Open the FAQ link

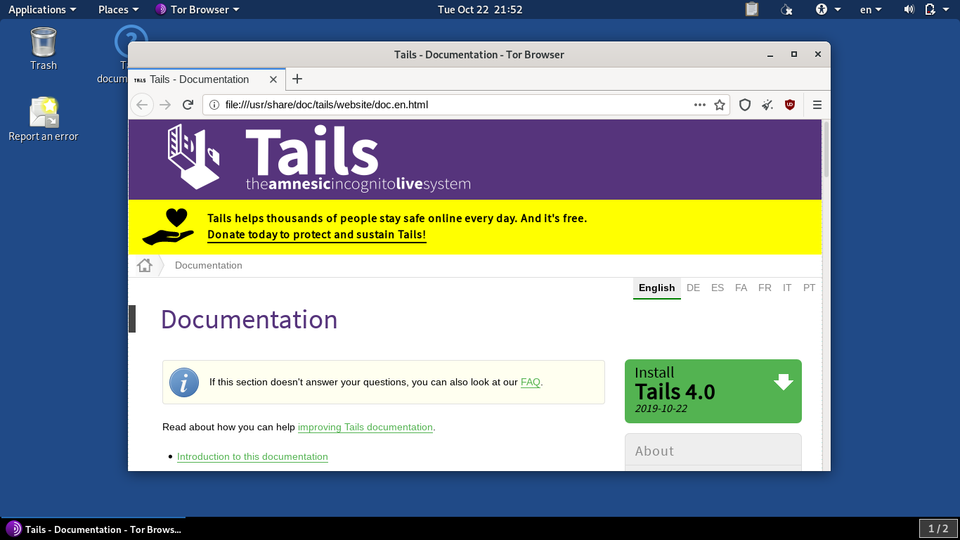[530, 382]
